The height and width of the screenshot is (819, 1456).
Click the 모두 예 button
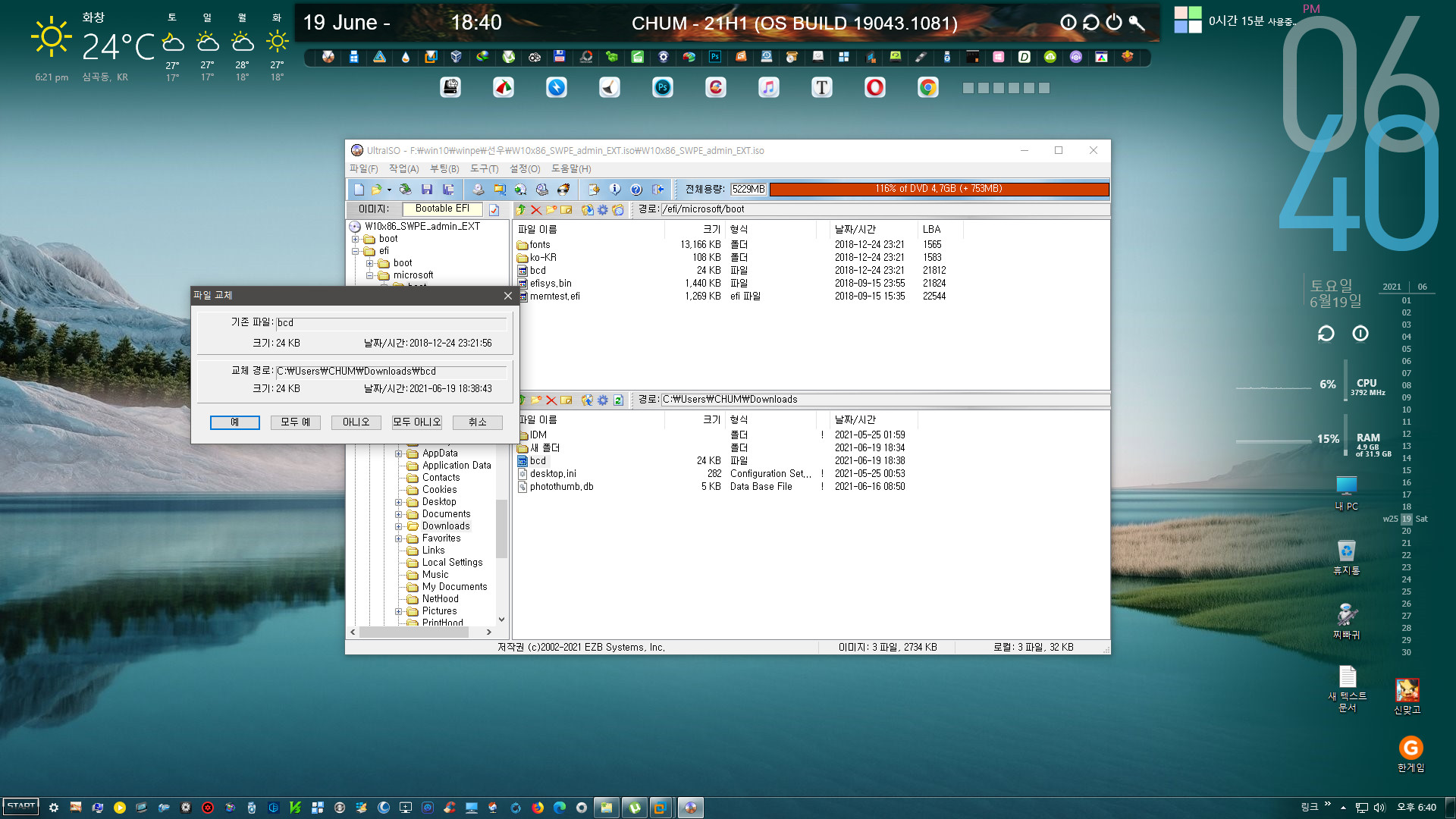296,422
